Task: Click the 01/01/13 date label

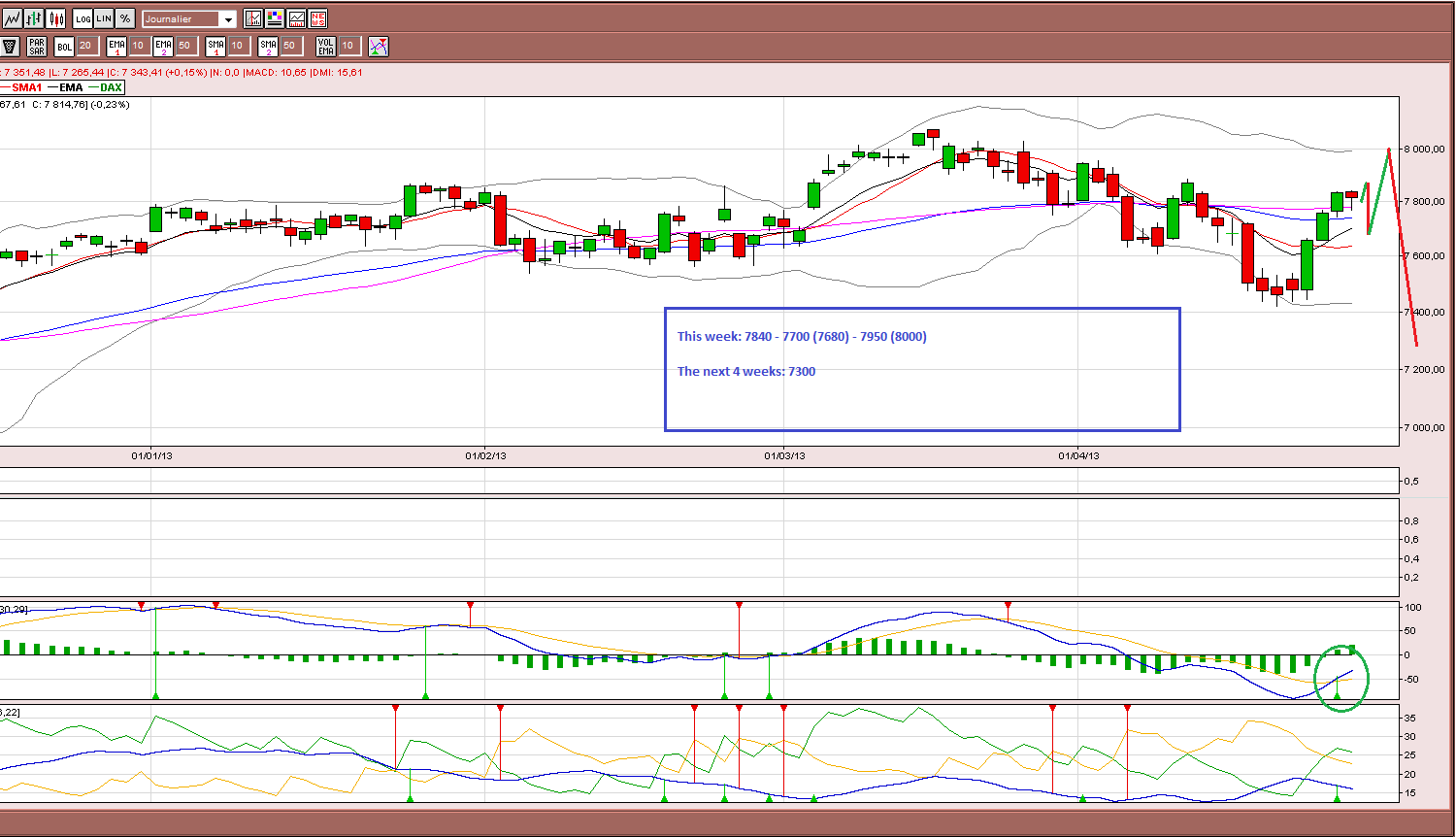Action: [x=152, y=455]
